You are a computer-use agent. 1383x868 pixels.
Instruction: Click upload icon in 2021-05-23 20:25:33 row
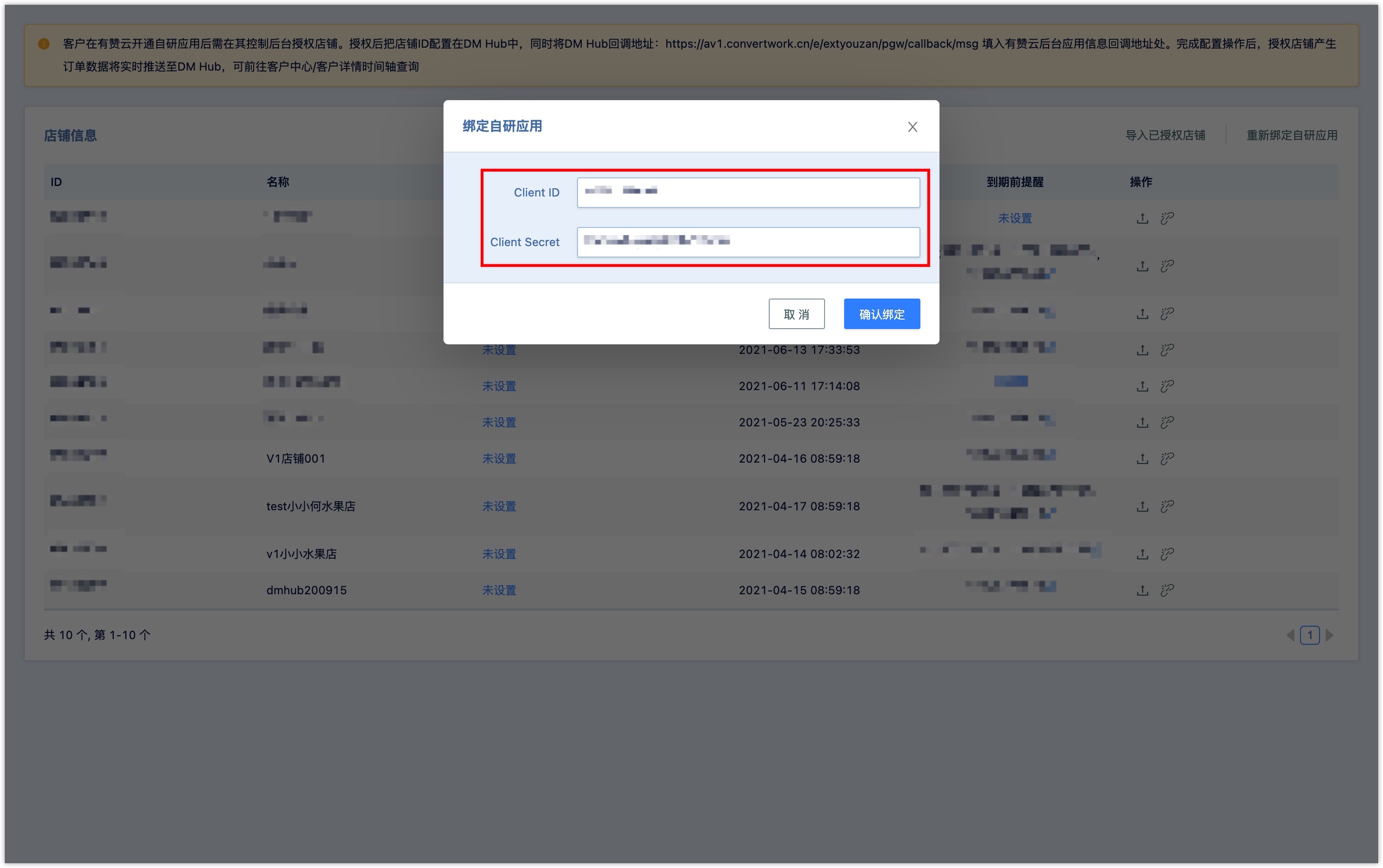click(1143, 422)
